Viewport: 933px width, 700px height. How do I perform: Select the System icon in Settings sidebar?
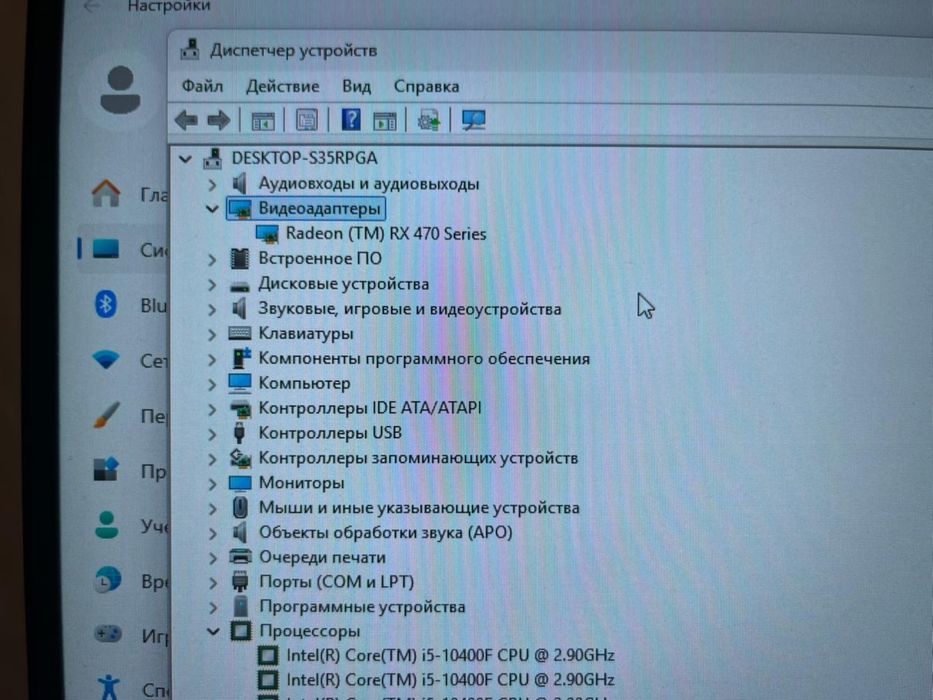[x=106, y=249]
